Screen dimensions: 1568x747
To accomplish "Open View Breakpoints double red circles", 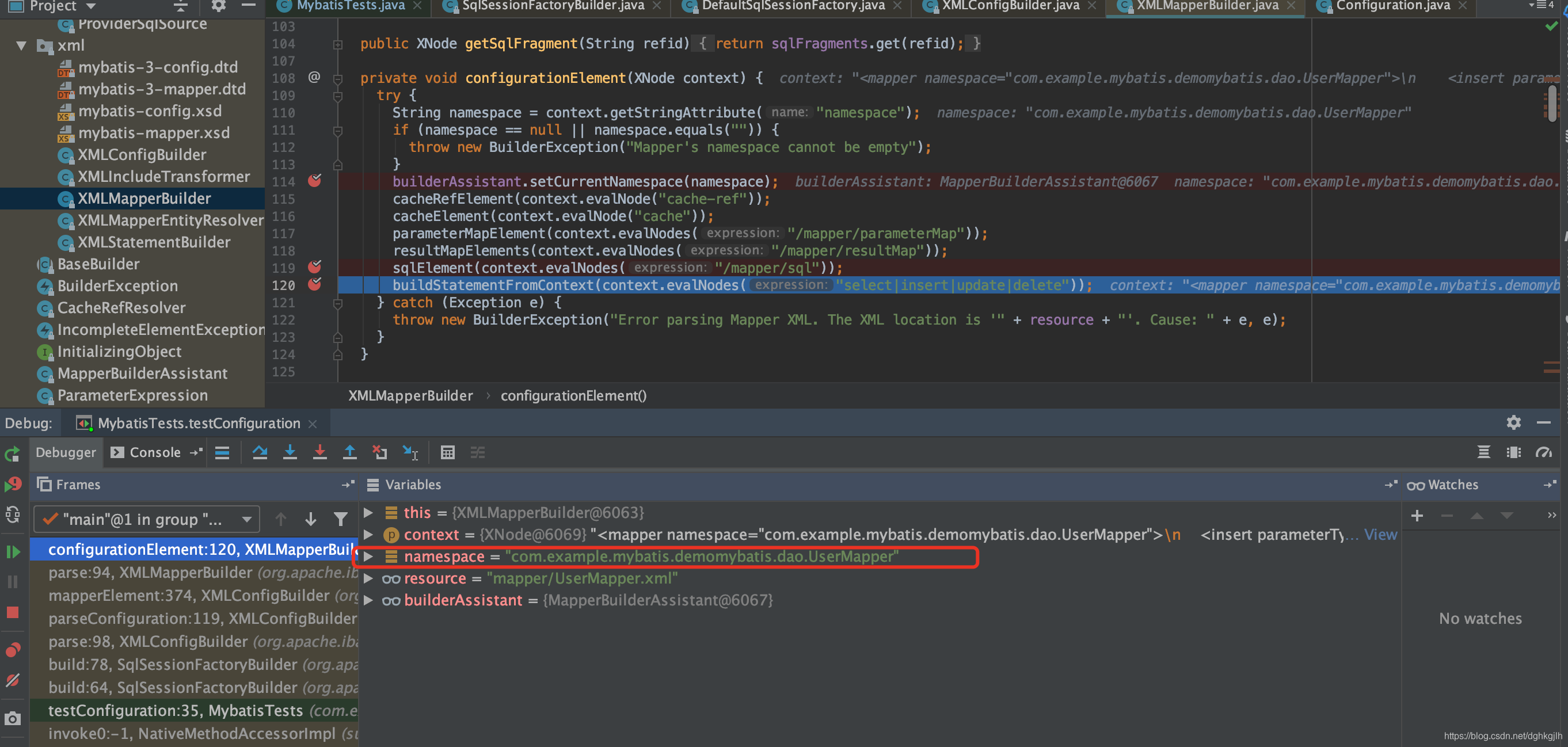I will pos(13,650).
